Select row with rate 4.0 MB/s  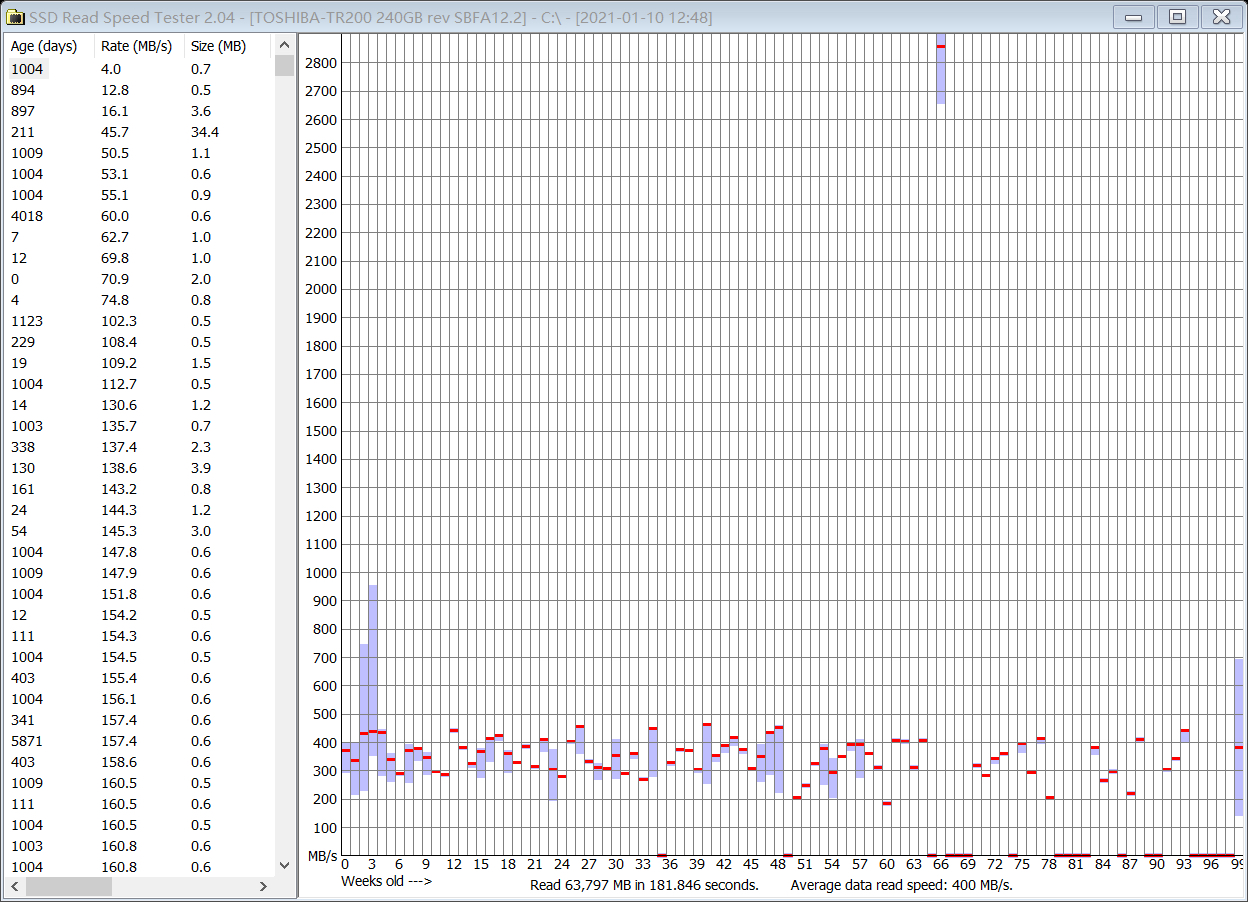(x=140, y=69)
